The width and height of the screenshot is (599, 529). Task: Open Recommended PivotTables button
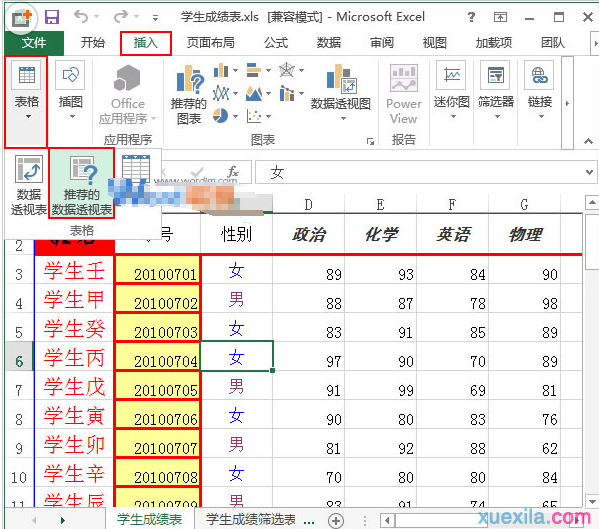point(81,184)
